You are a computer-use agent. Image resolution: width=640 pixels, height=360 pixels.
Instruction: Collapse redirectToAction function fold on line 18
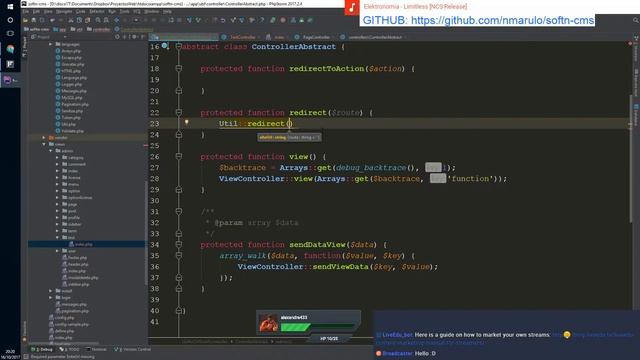click(178, 69)
